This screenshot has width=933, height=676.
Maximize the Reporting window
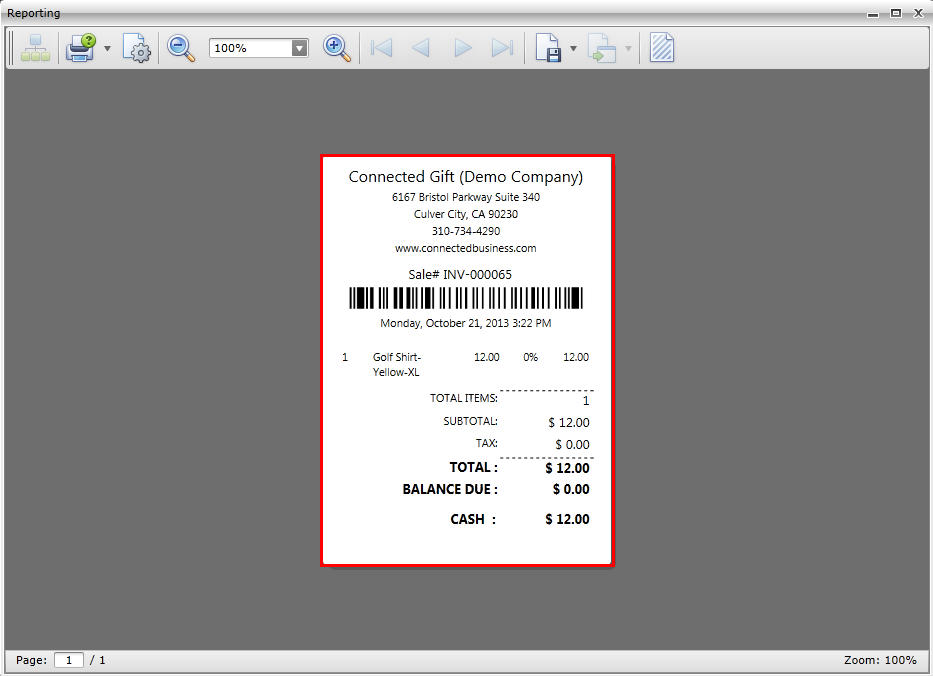click(895, 13)
